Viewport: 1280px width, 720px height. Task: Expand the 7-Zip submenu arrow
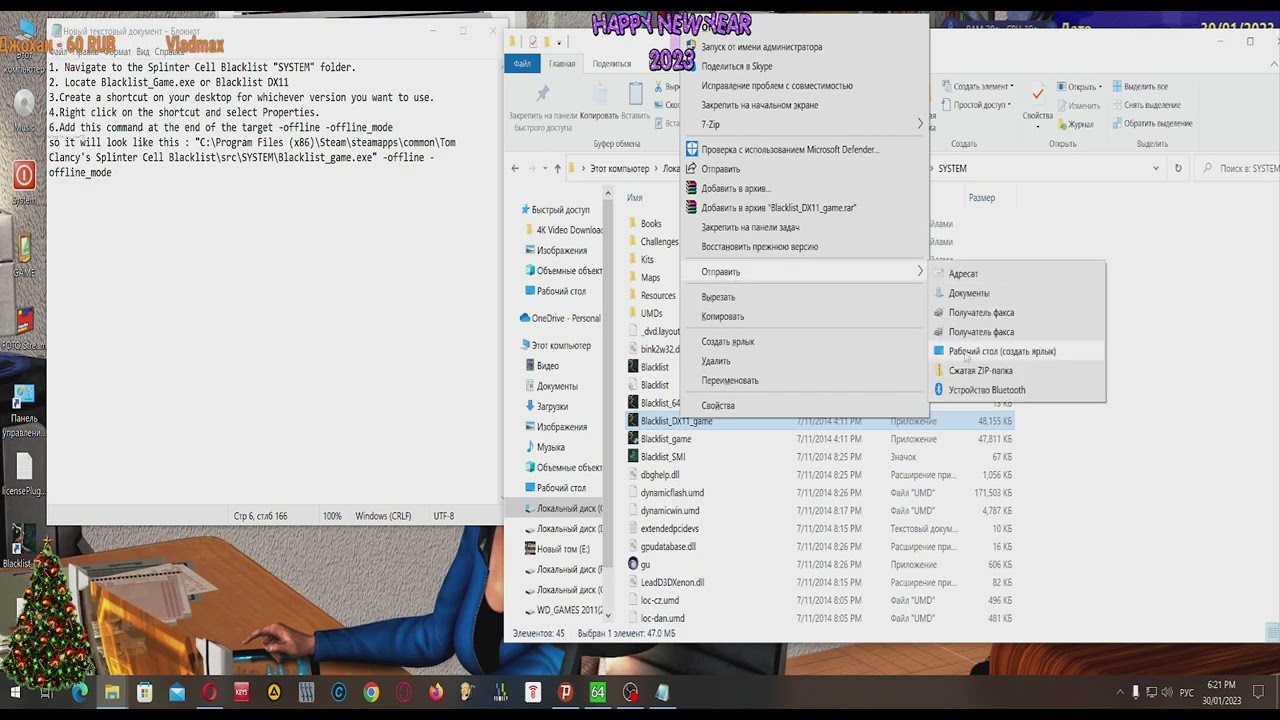point(920,124)
